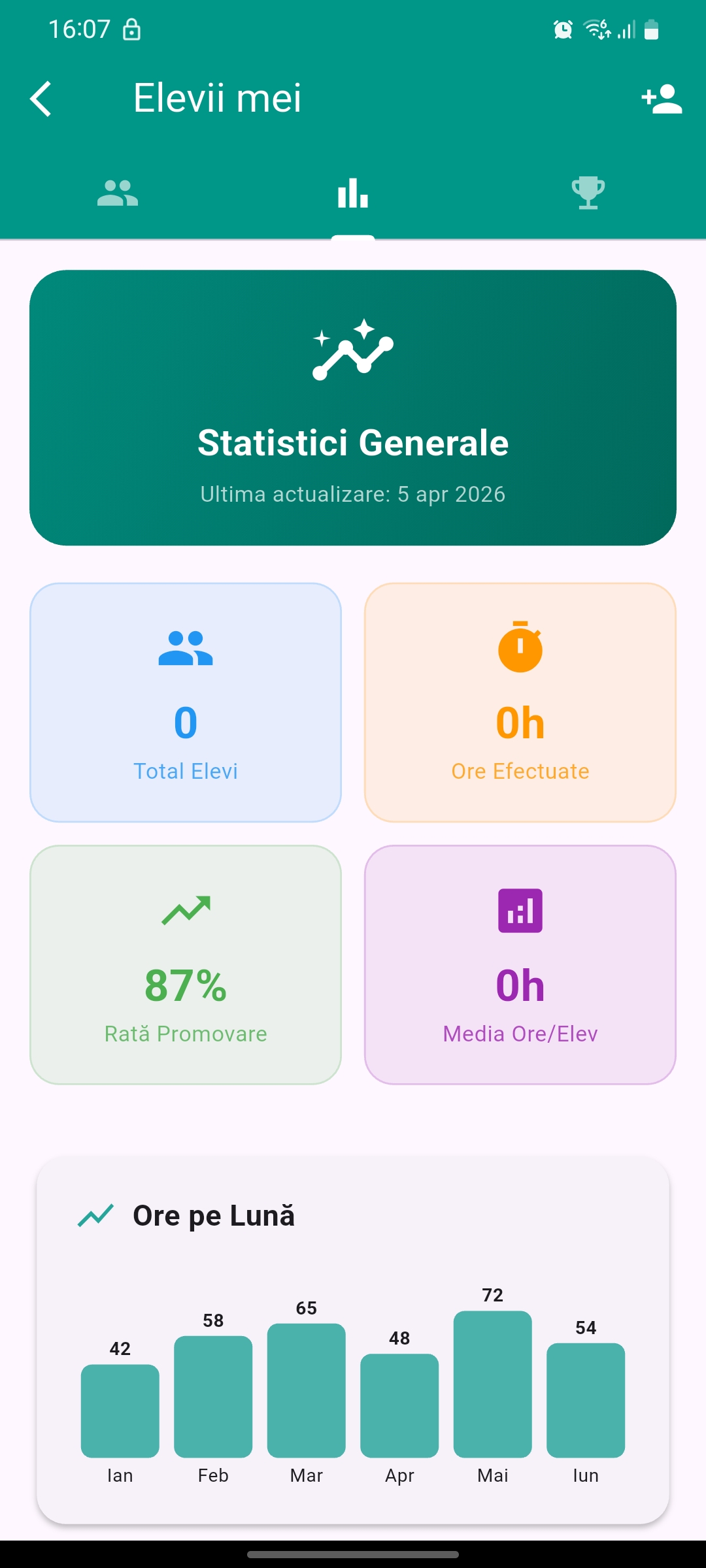Tap the sparkle trend icon above Statistici Generale

[x=353, y=350]
